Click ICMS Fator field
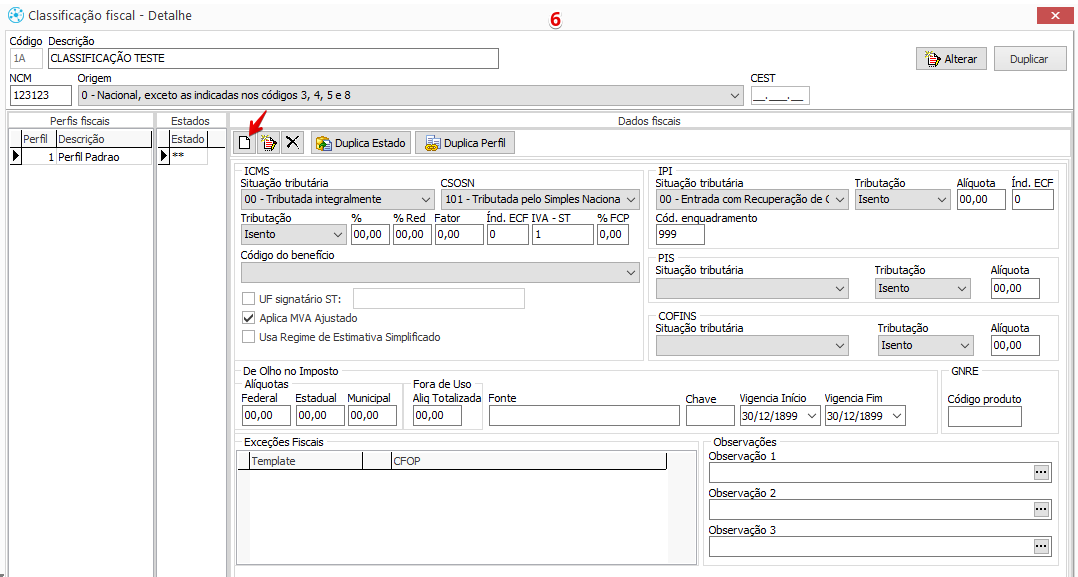 (x=459, y=235)
